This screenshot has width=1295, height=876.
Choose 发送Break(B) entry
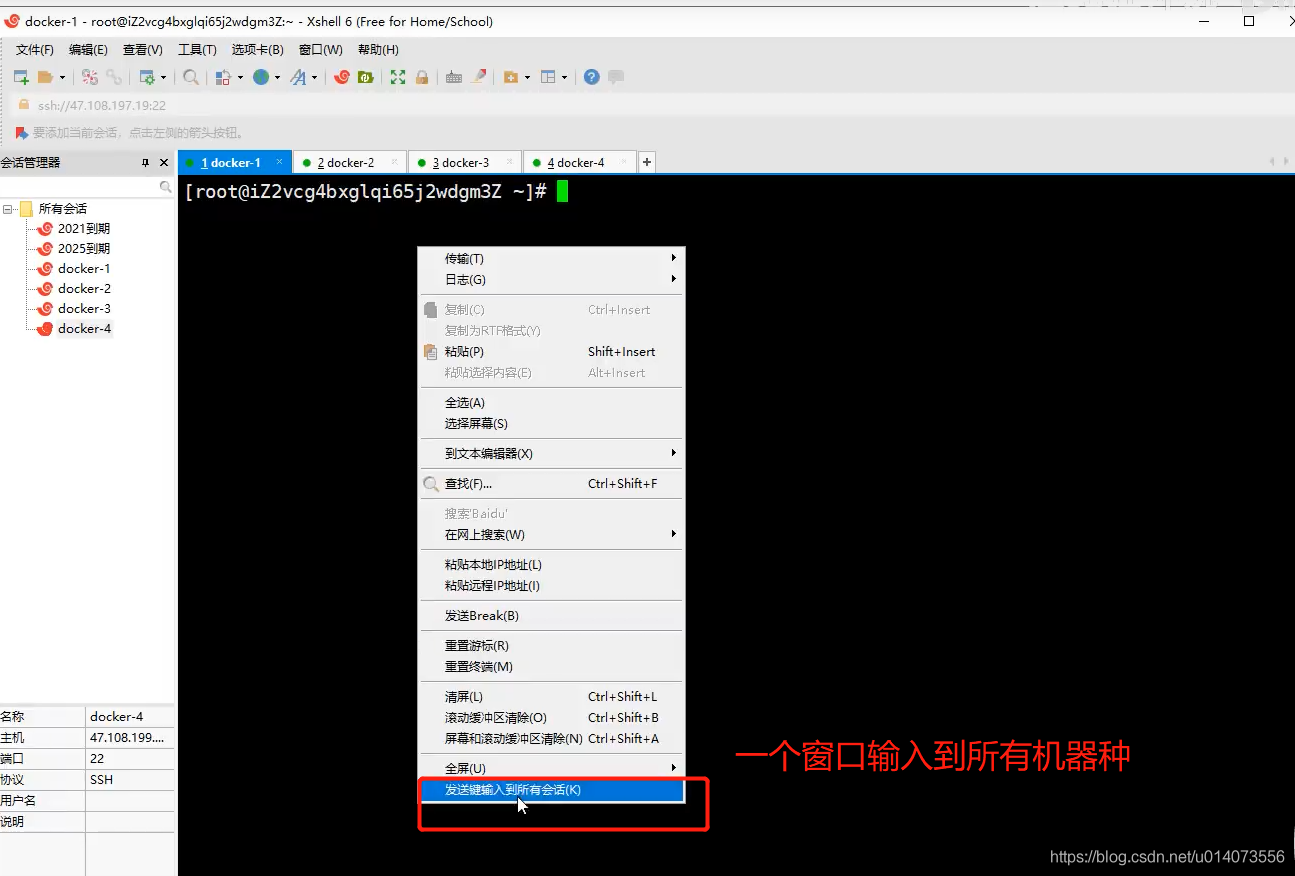(551, 616)
